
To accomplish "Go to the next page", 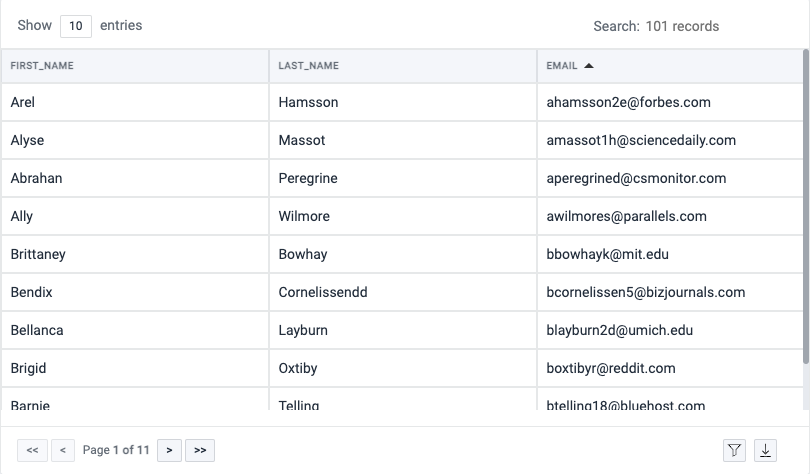I will (170, 450).
